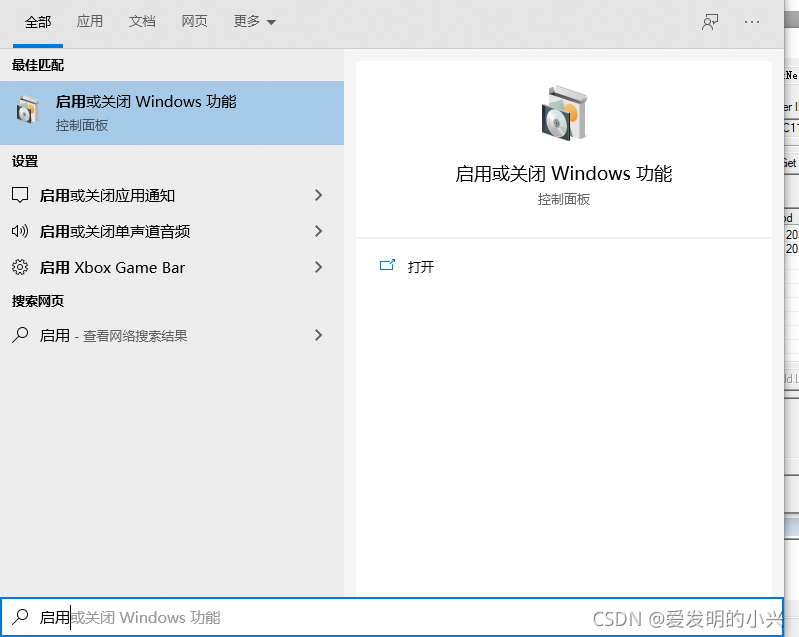
Task: Switch to the 全部 tab
Action: (38, 22)
